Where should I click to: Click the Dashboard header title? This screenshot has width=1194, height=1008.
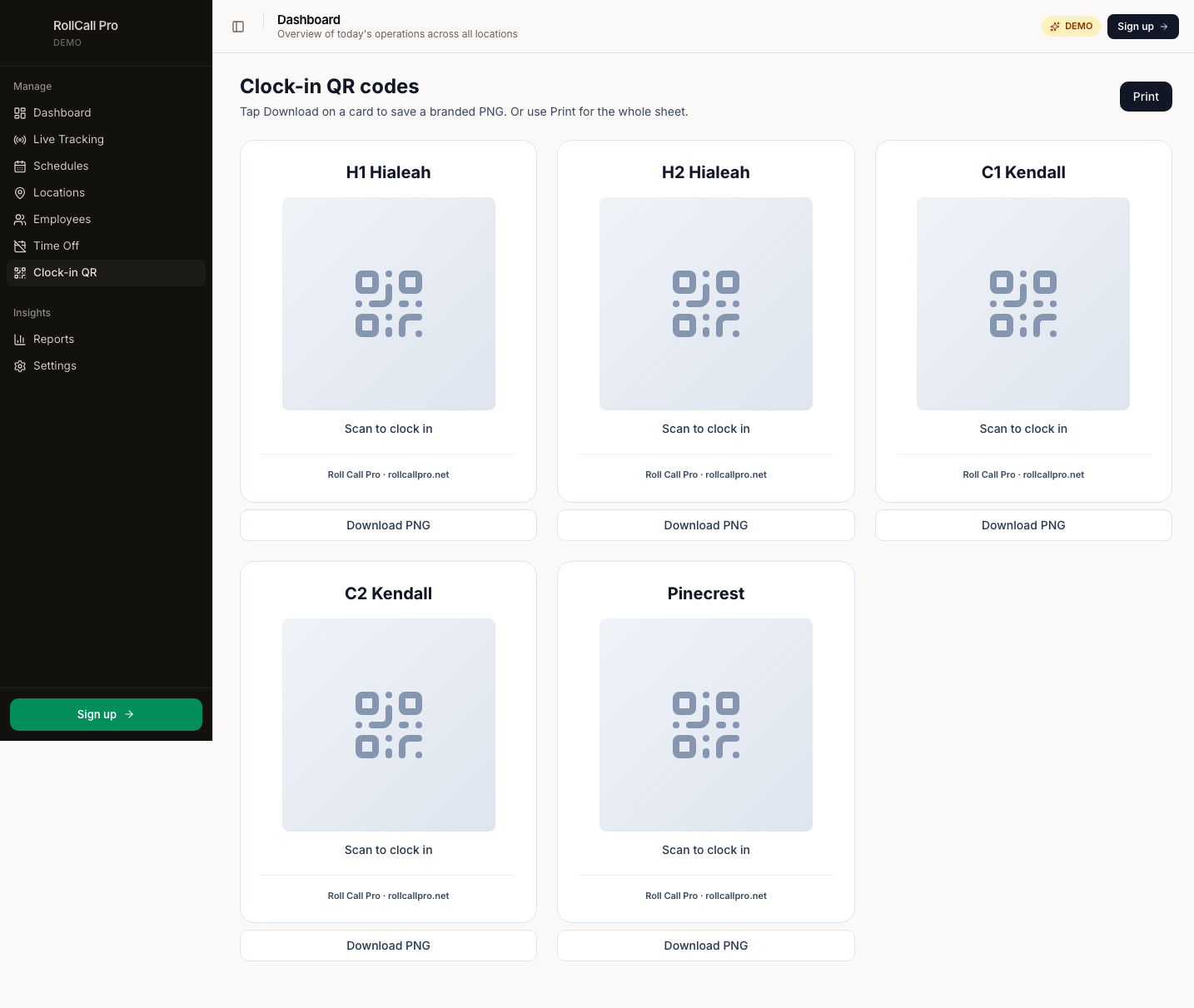tap(309, 20)
